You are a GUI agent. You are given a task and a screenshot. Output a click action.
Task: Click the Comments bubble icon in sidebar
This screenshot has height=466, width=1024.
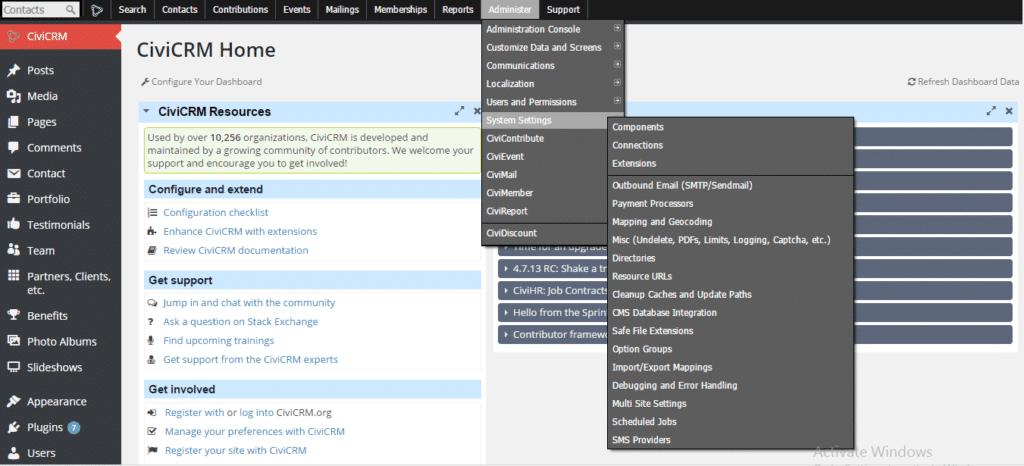(x=13, y=148)
